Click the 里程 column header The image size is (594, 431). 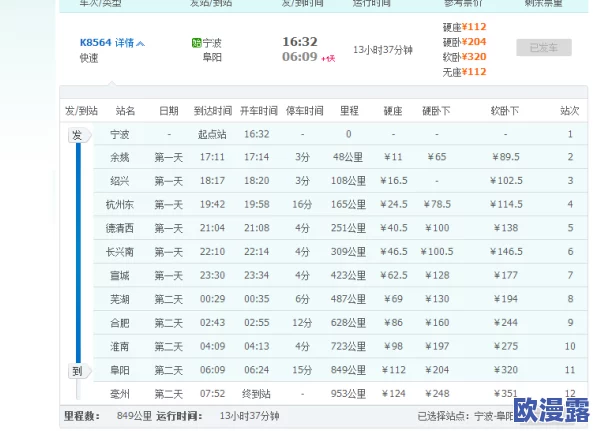point(349,111)
